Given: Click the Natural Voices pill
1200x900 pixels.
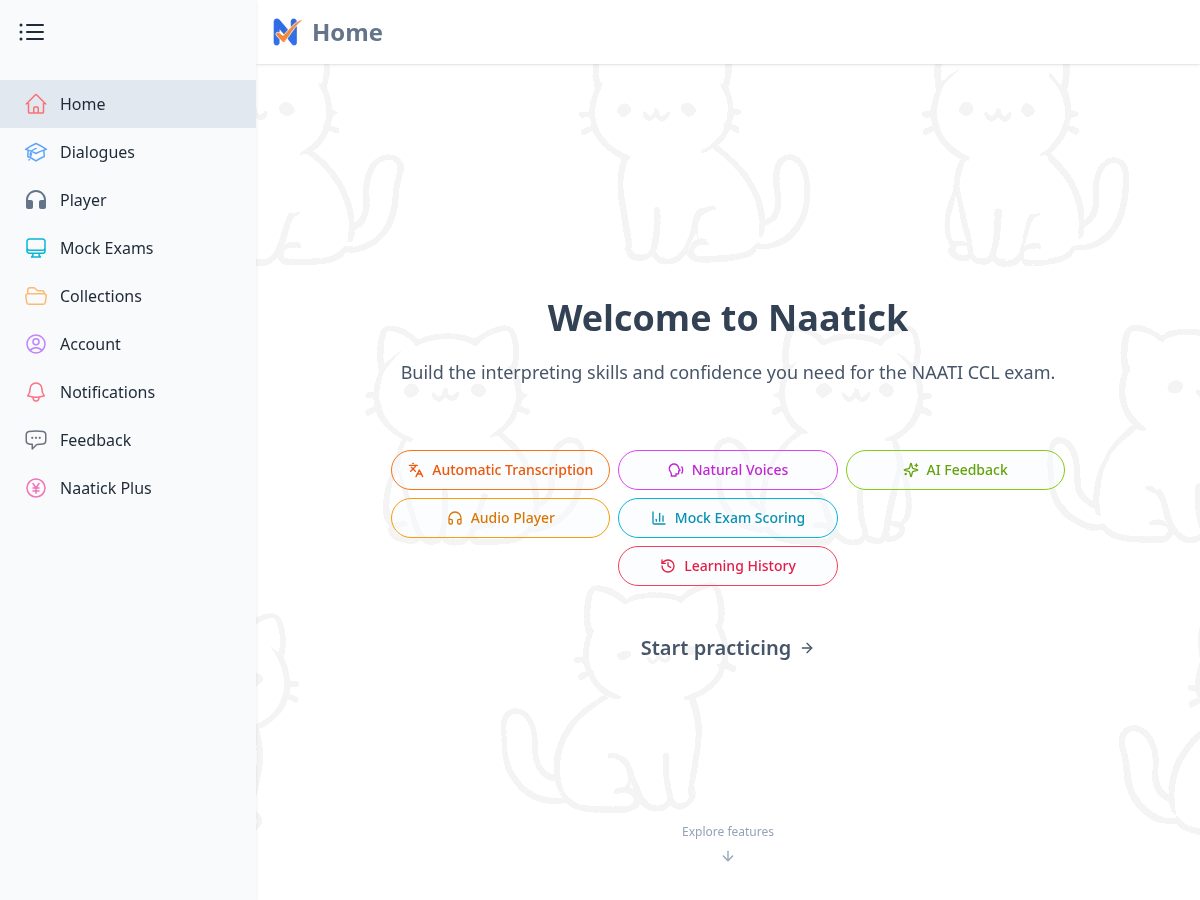Looking at the screenshot, I should [x=728, y=470].
